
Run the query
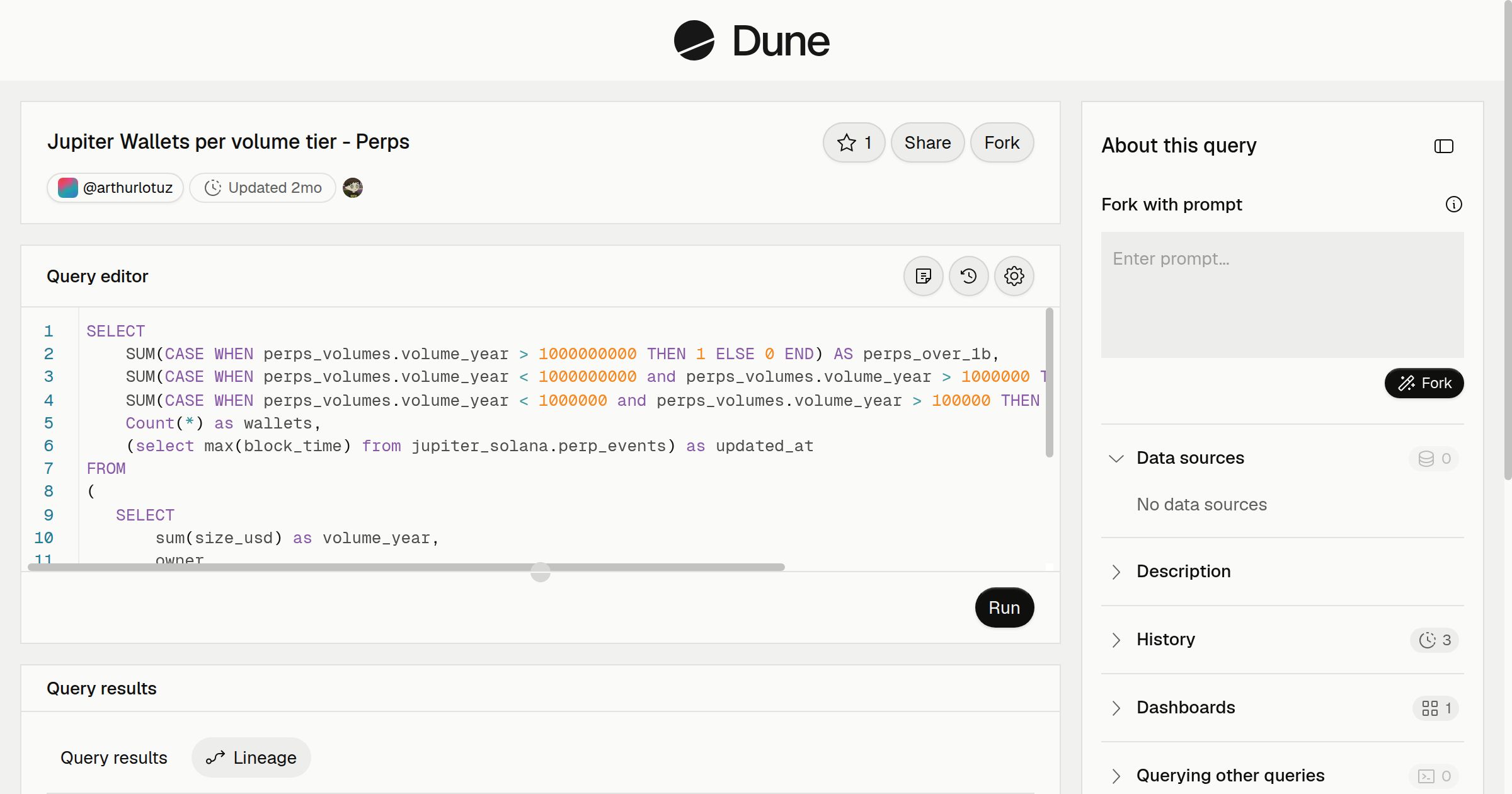pyautogui.click(x=1004, y=607)
